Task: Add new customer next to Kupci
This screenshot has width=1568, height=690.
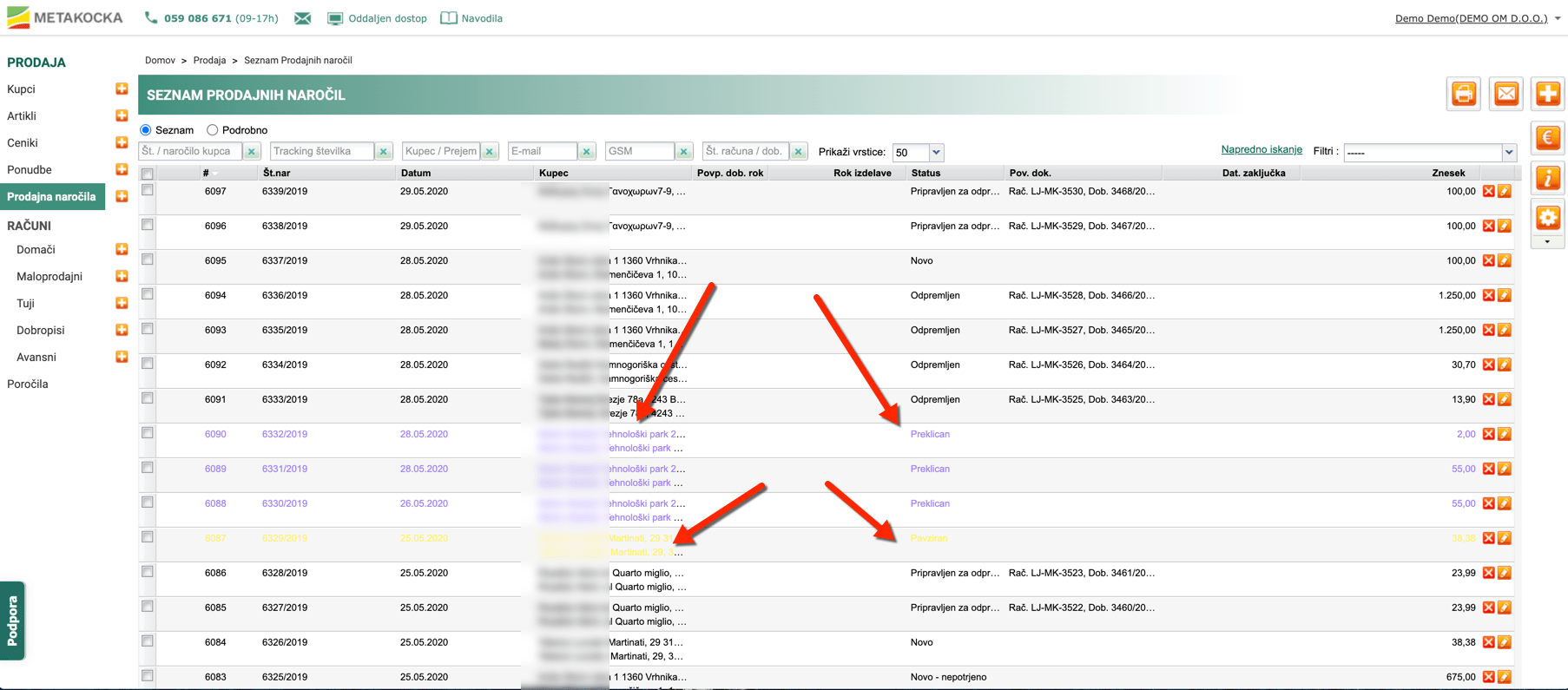Action: pyautogui.click(x=122, y=89)
